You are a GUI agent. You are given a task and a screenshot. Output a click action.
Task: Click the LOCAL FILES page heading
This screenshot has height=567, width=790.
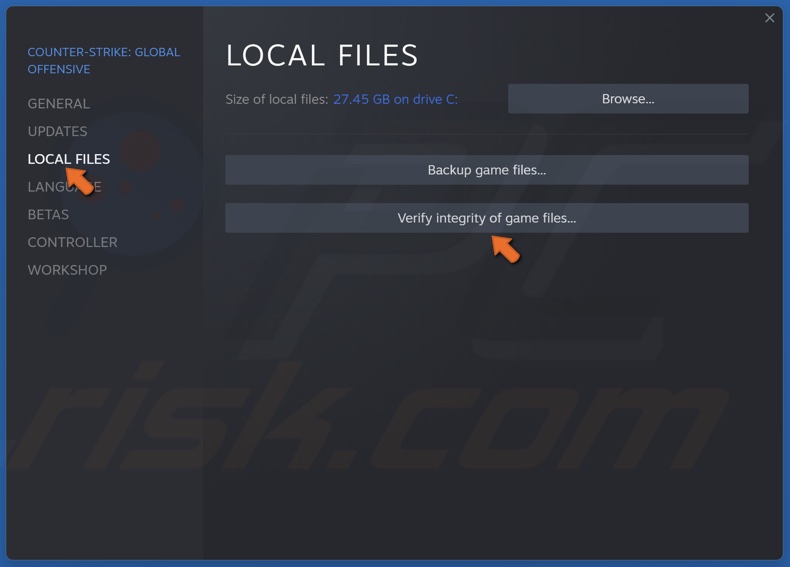322,55
